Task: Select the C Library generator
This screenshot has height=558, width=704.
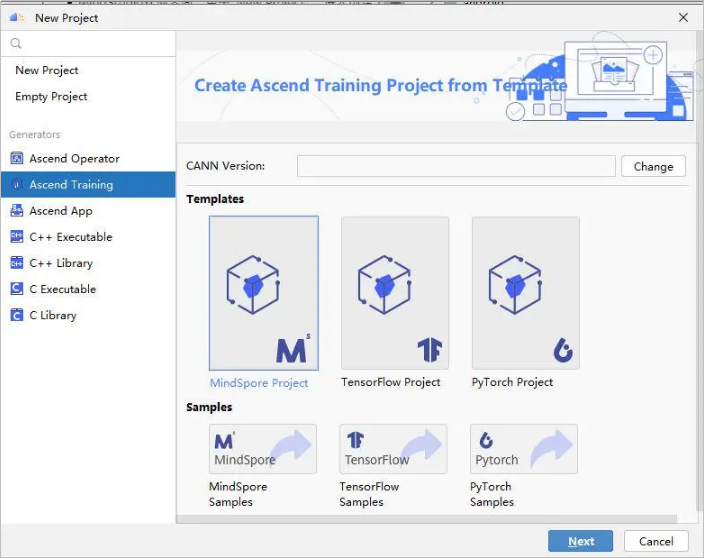Action: (x=88, y=315)
